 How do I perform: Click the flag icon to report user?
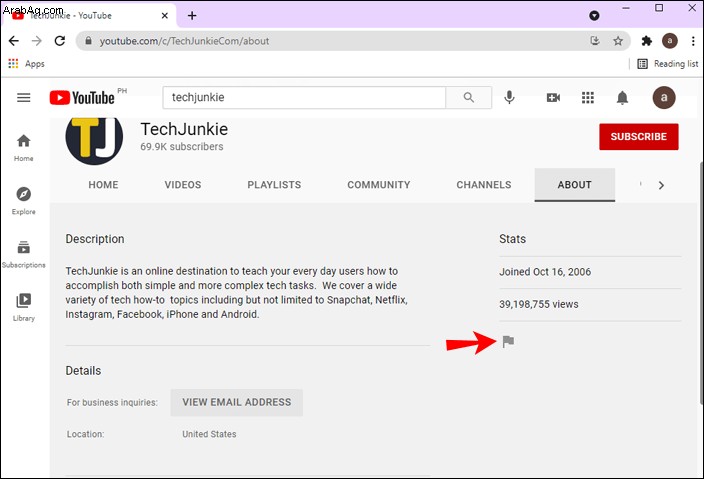point(508,342)
